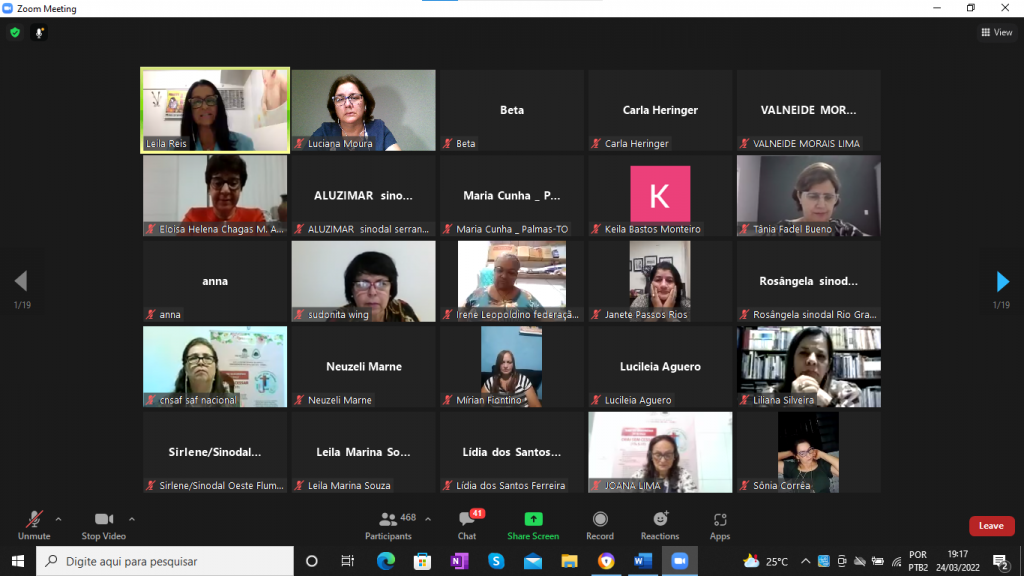Image resolution: width=1024 pixels, height=576 pixels.
Task: Expand audio options arrow next to Unmute
Action: (58, 519)
